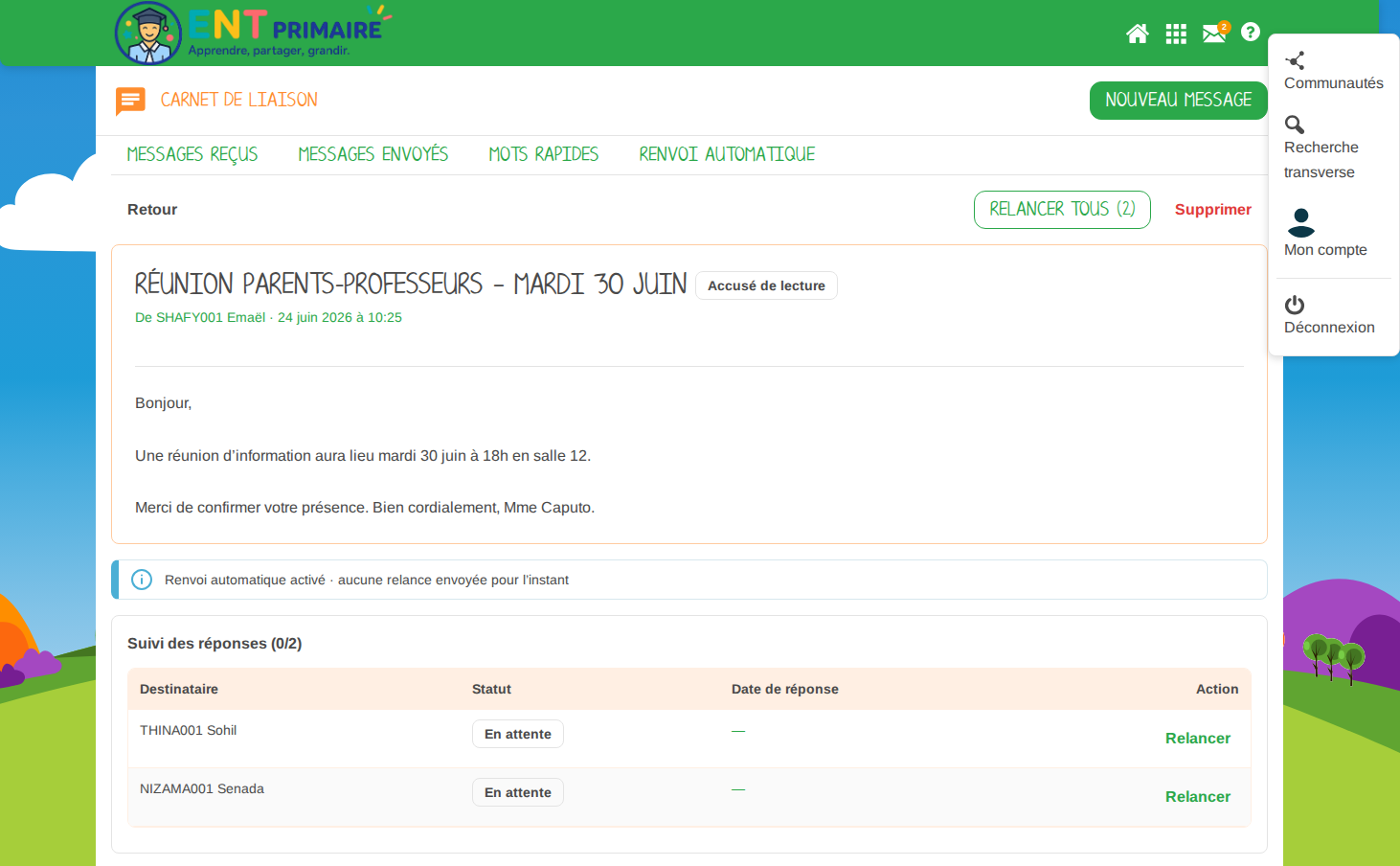Click the En attente status for NIZAMA001 Senada
Viewport: 1400px width, 866px height.
[x=518, y=792]
